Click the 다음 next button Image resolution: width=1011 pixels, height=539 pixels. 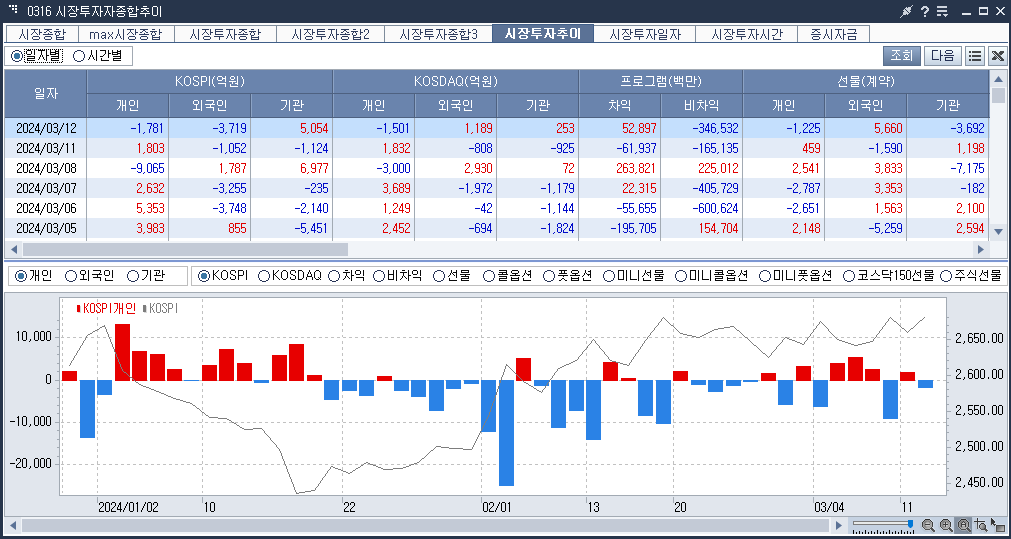point(943,56)
